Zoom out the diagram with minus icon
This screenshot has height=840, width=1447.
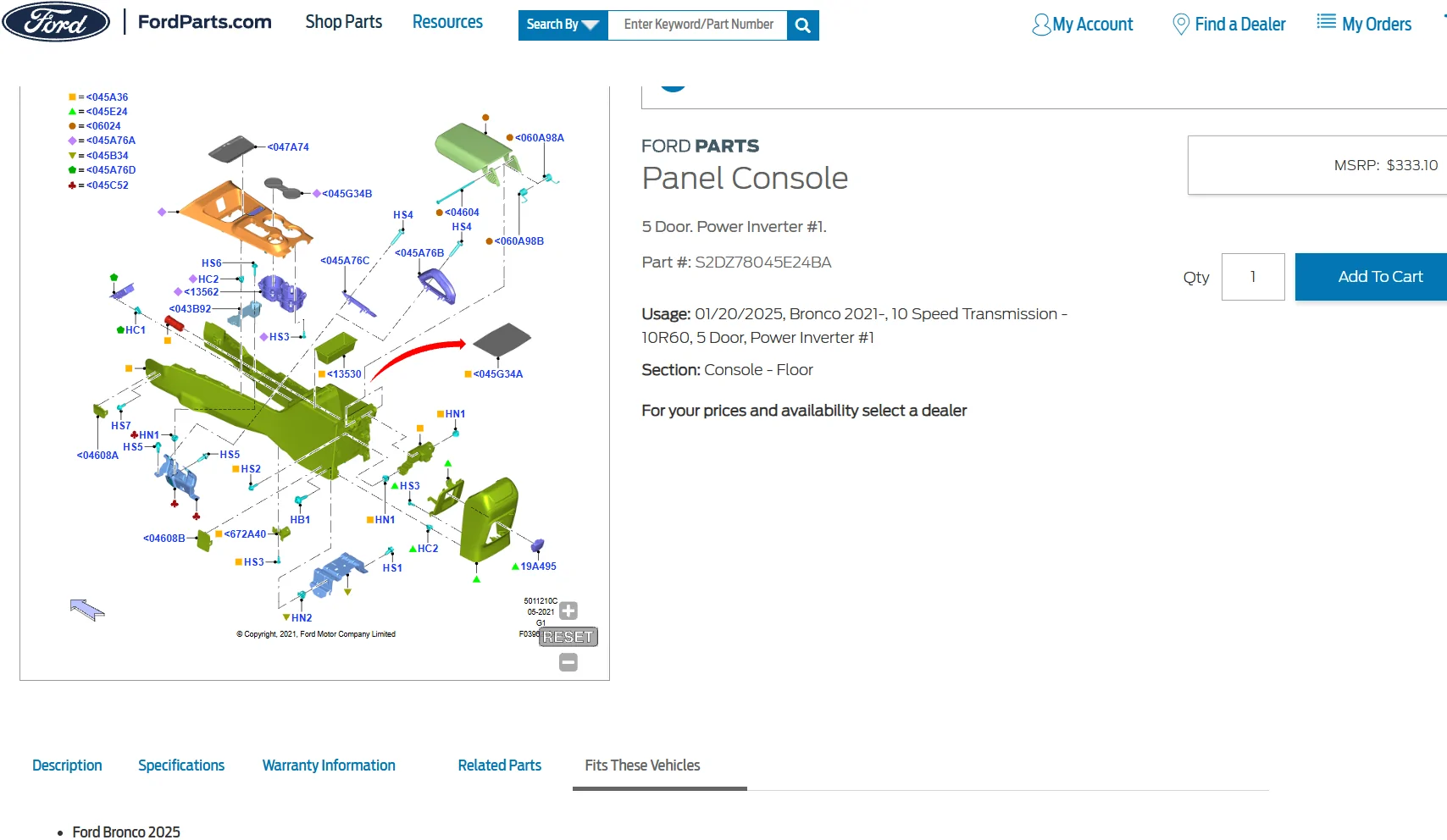coord(568,662)
